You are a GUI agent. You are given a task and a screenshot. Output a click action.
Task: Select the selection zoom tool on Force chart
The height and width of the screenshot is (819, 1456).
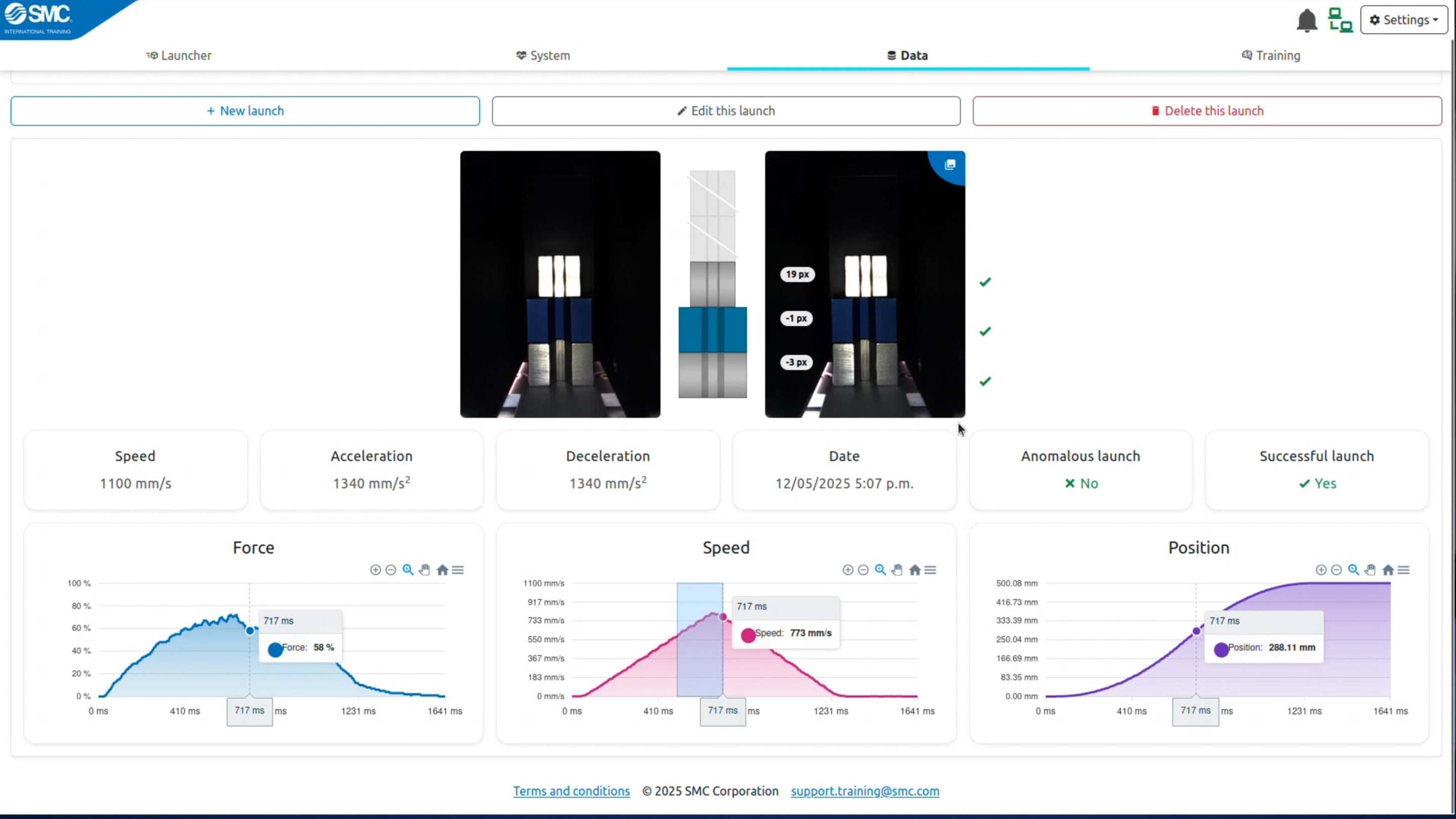click(x=407, y=570)
